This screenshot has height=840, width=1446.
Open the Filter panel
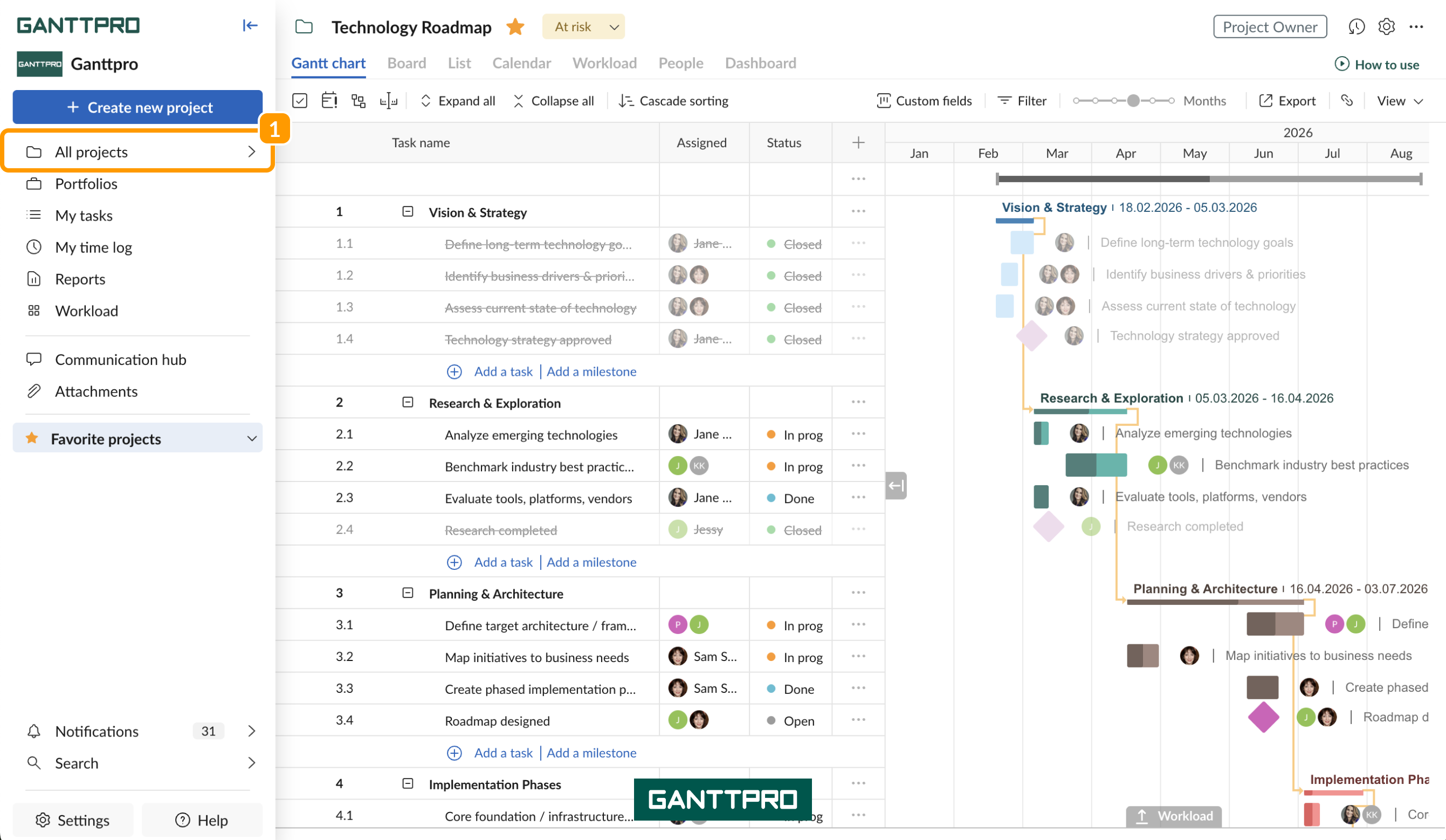coord(1021,101)
